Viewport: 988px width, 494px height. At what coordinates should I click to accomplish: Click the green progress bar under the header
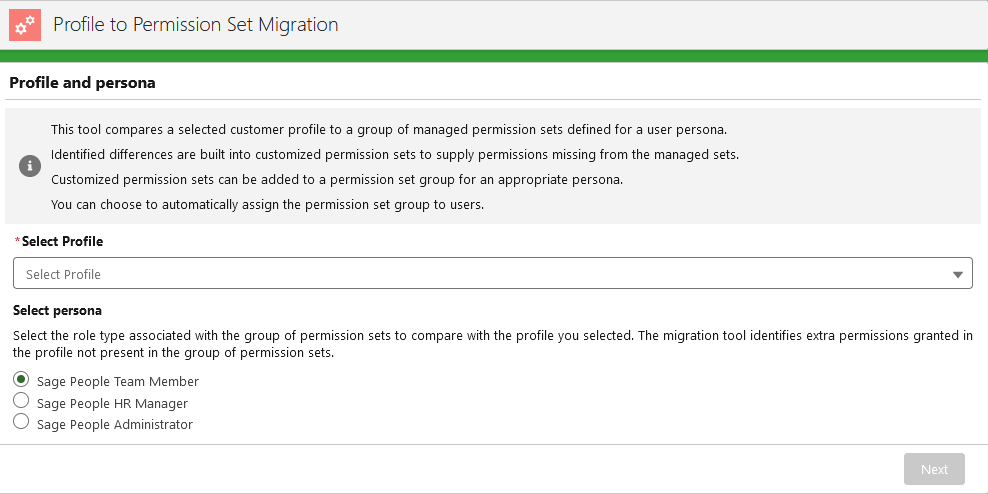pyautogui.click(x=494, y=56)
